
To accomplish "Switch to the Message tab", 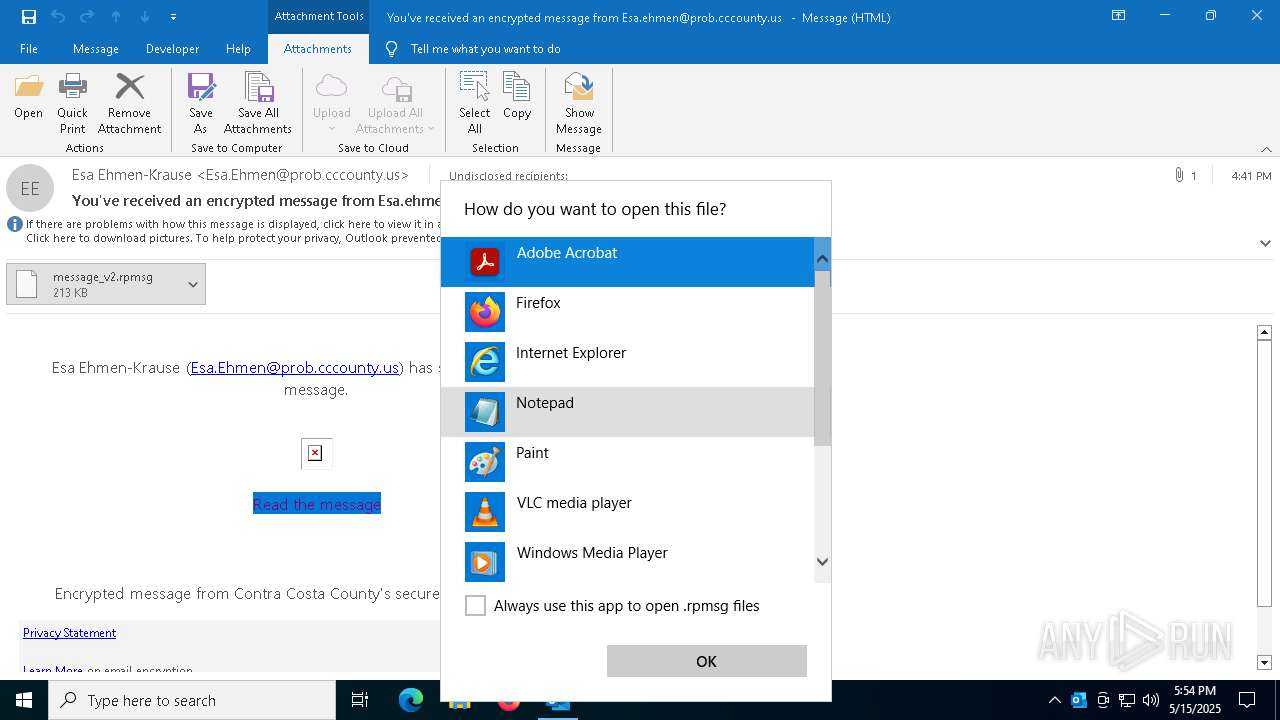I will pyautogui.click(x=96, y=49).
